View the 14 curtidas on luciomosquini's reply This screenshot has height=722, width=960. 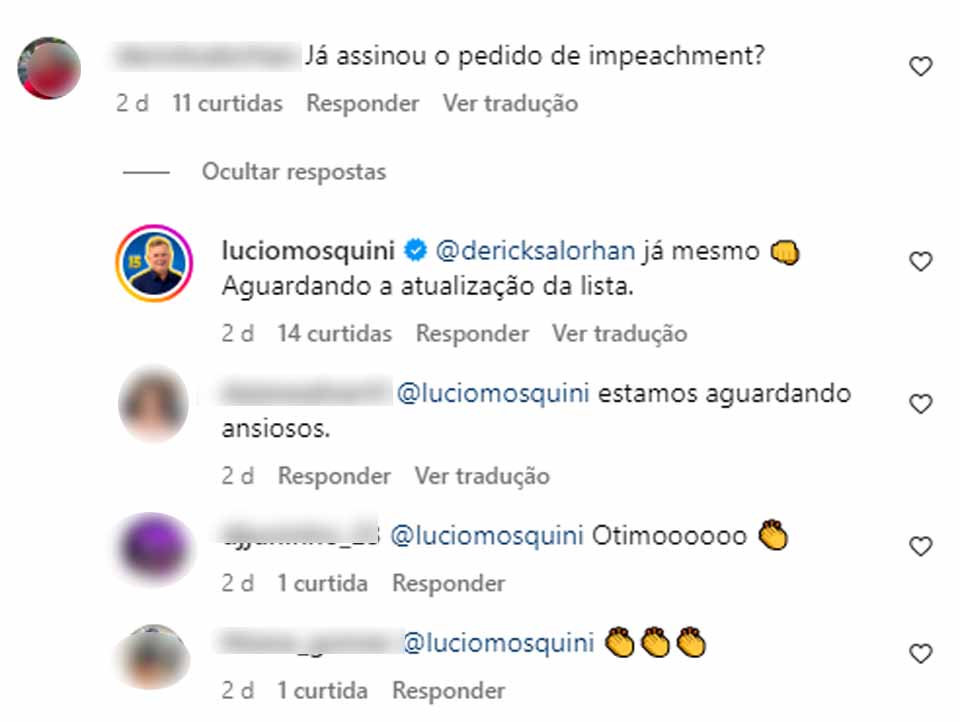334,334
